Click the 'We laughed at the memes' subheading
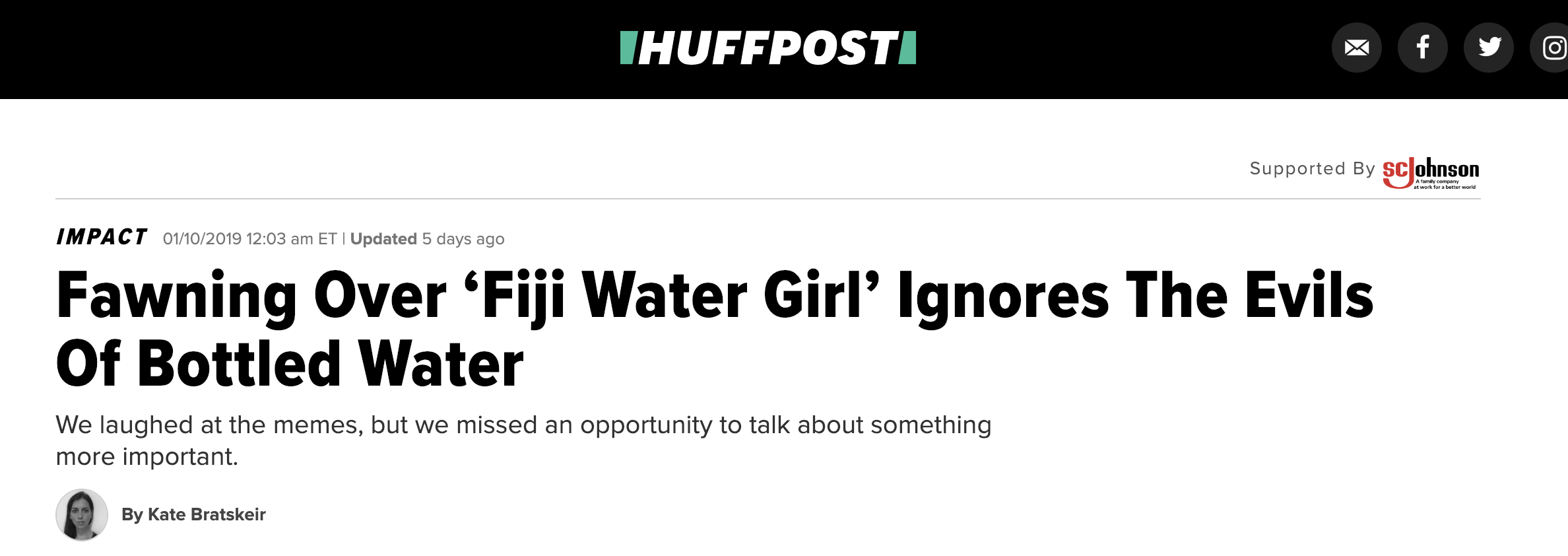This screenshot has width=1568, height=556. [x=523, y=440]
